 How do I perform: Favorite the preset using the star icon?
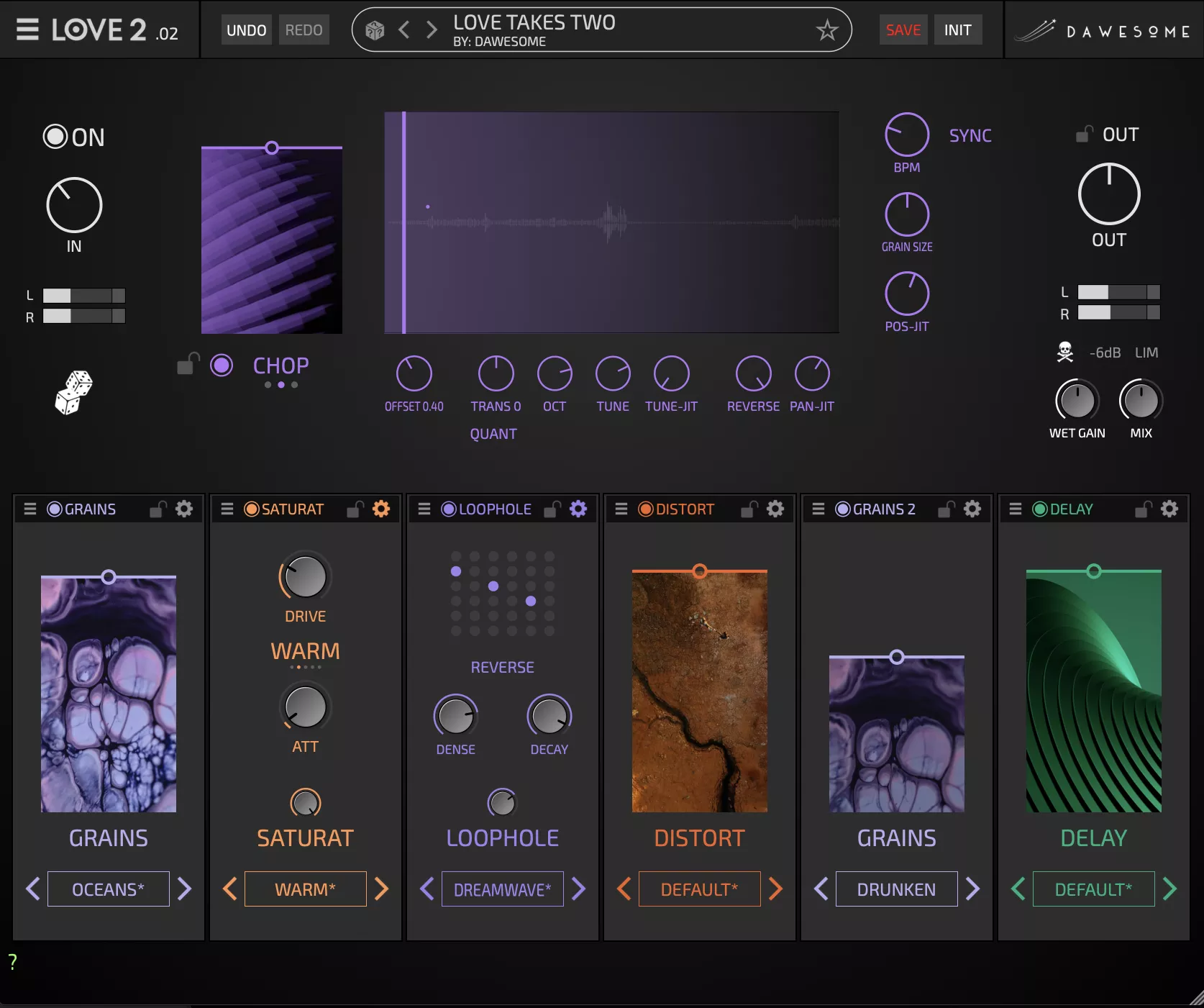(x=827, y=29)
